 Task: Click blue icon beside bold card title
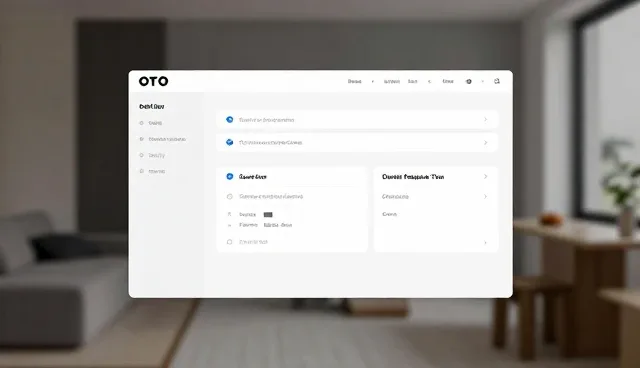click(x=229, y=176)
